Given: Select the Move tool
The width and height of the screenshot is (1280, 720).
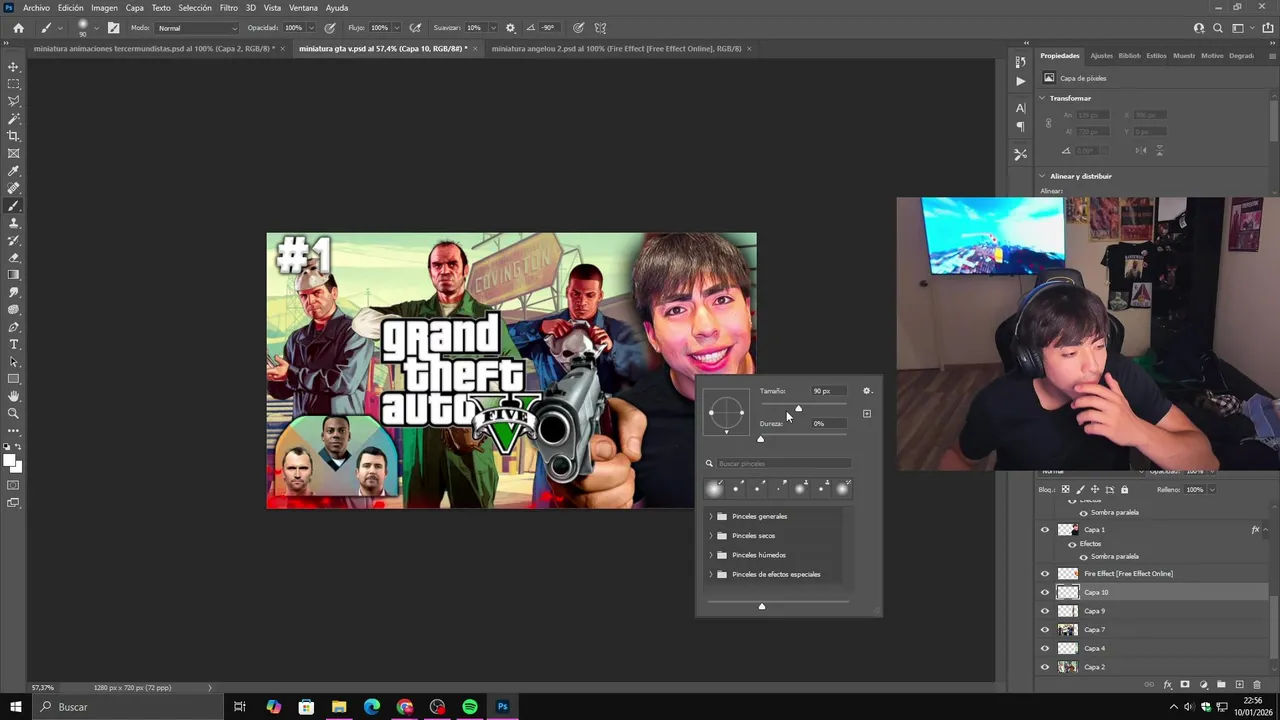Looking at the screenshot, I should point(14,67).
